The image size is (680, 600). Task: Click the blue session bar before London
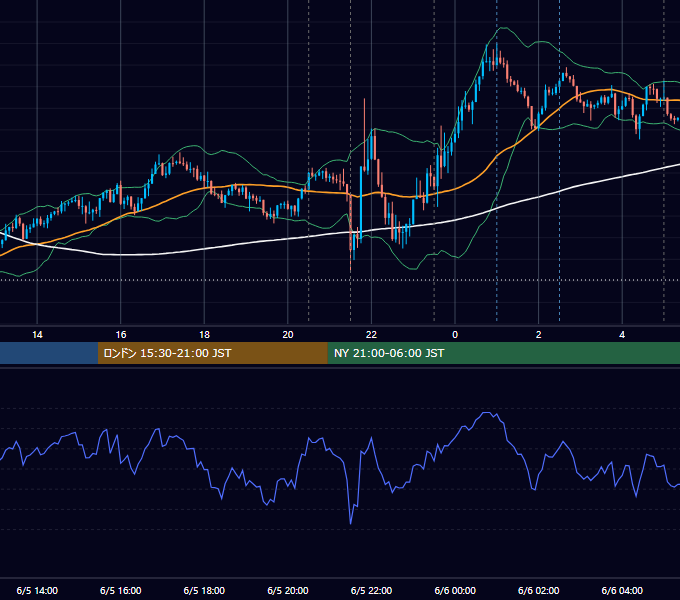pyautogui.click(x=49, y=353)
